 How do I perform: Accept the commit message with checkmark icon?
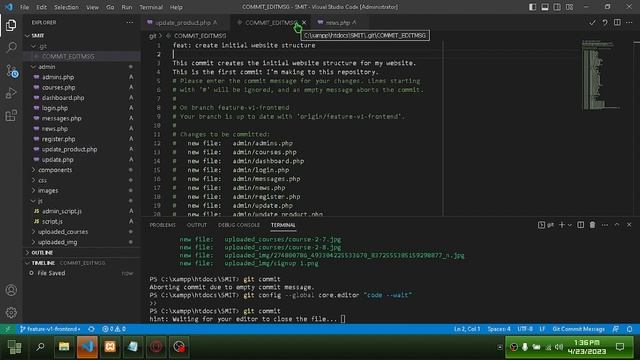coord(592,22)
